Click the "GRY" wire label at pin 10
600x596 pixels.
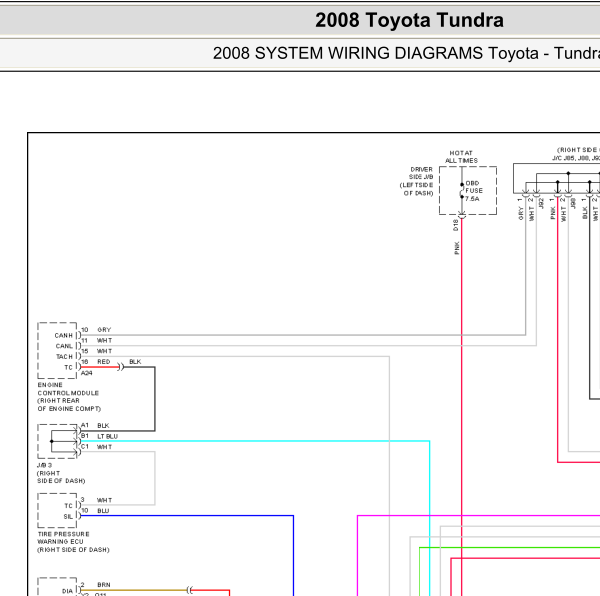pyautogui.click(x=104, y=330)
